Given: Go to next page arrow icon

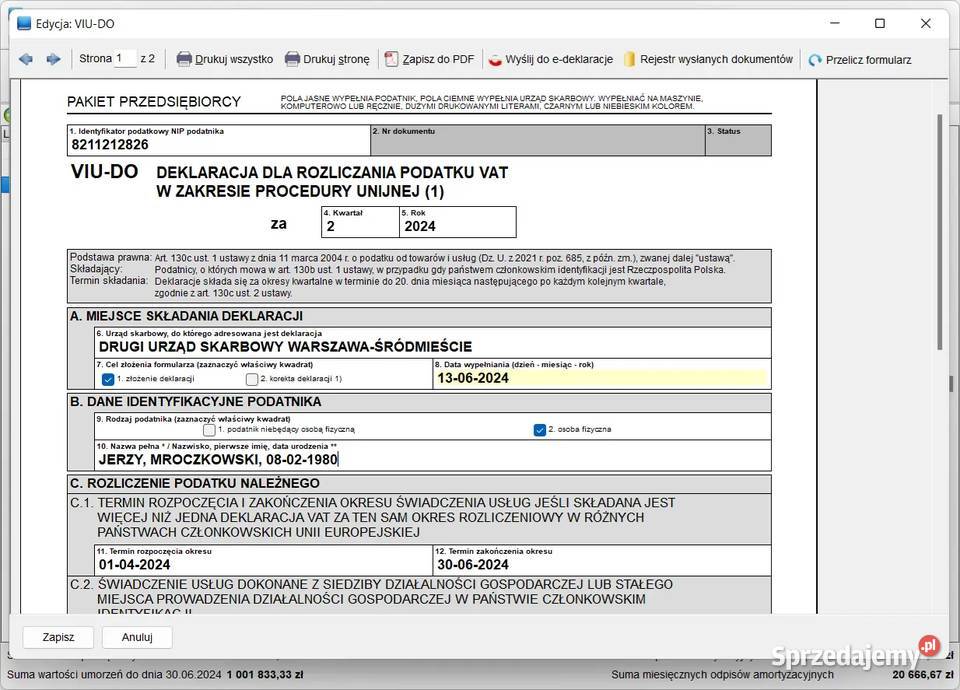Looking at the screenshot, I should click(x=53, y=59).
